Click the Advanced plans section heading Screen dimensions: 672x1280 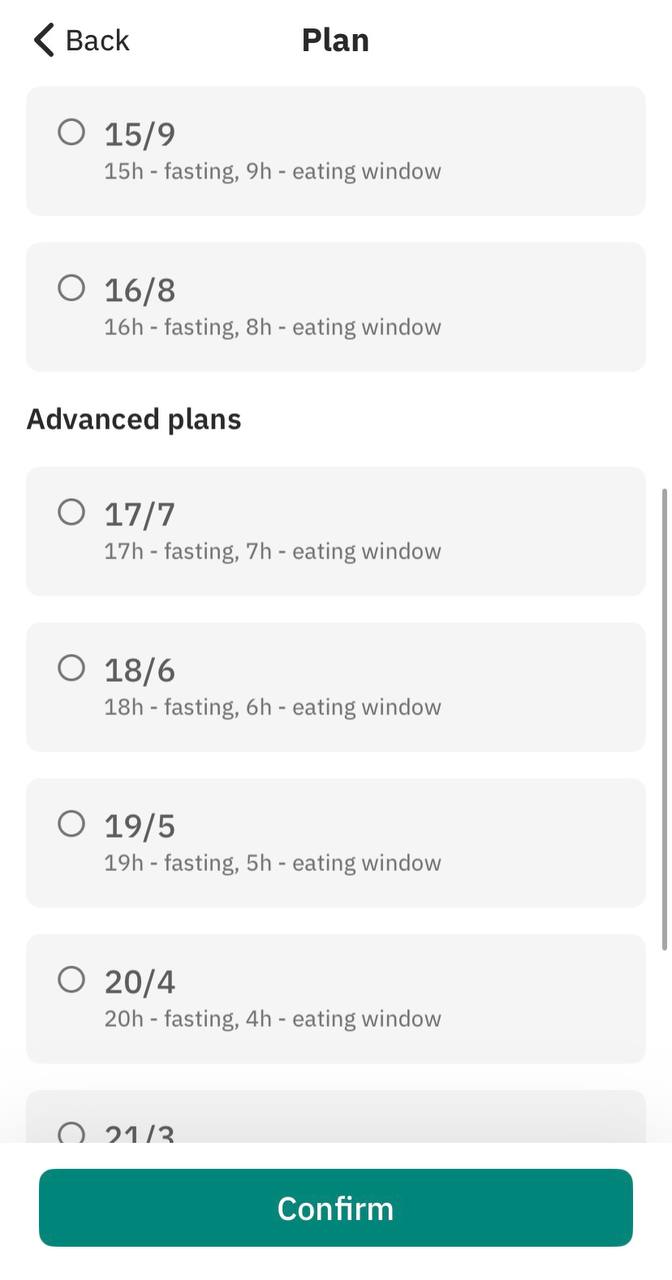[x=134, y=419]
